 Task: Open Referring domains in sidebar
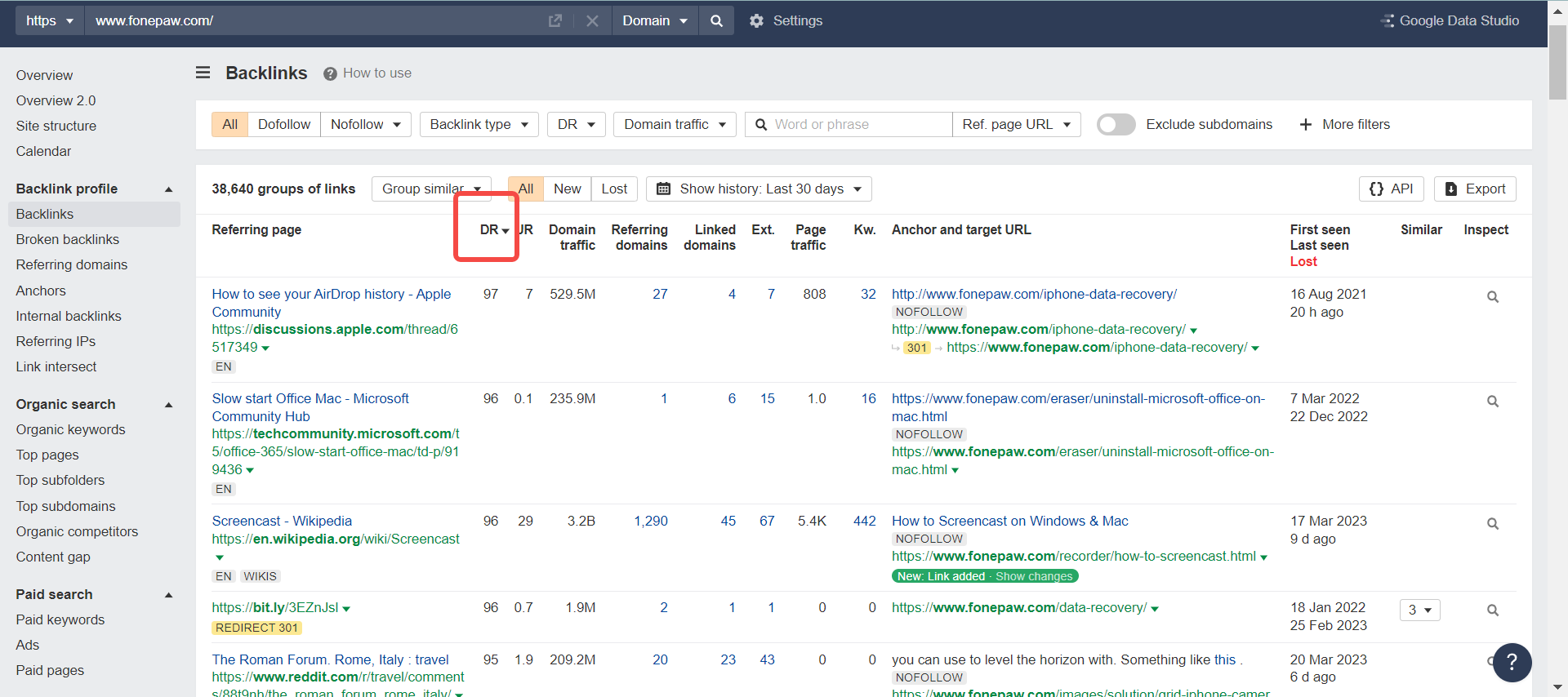(72, 264)
